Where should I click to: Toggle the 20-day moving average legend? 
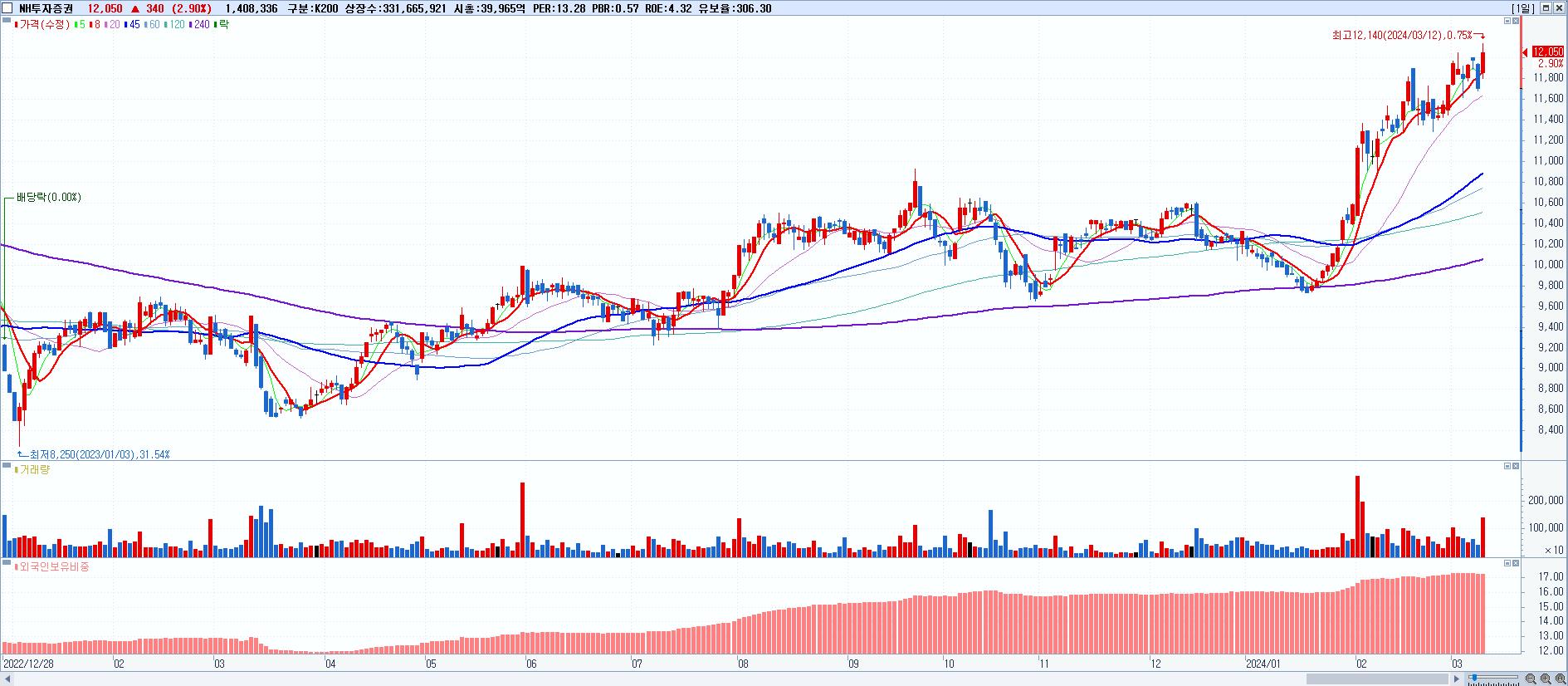(x=111, y=25)
